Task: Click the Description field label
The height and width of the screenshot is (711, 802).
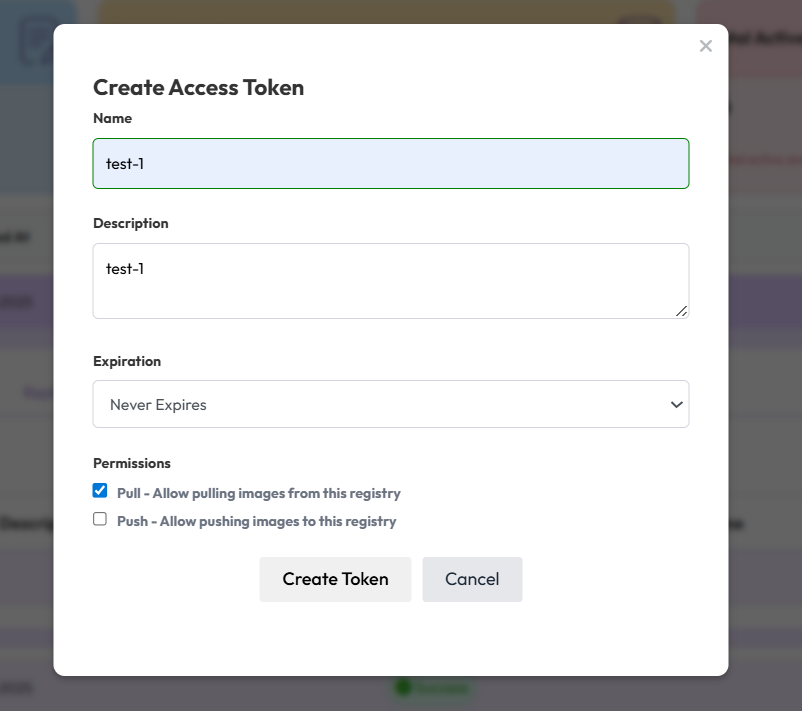Action: pos(131,223)
